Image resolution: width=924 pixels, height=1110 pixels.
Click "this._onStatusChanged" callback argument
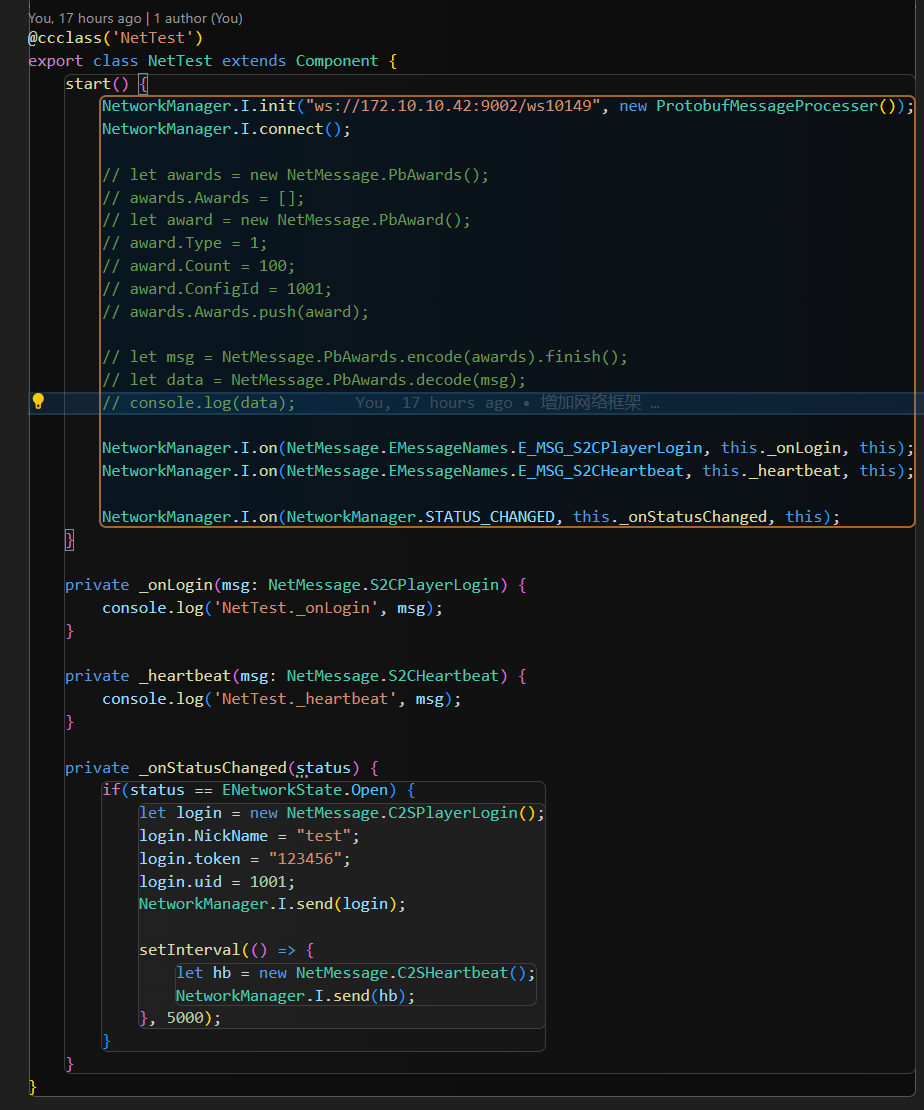click(671, 517)
